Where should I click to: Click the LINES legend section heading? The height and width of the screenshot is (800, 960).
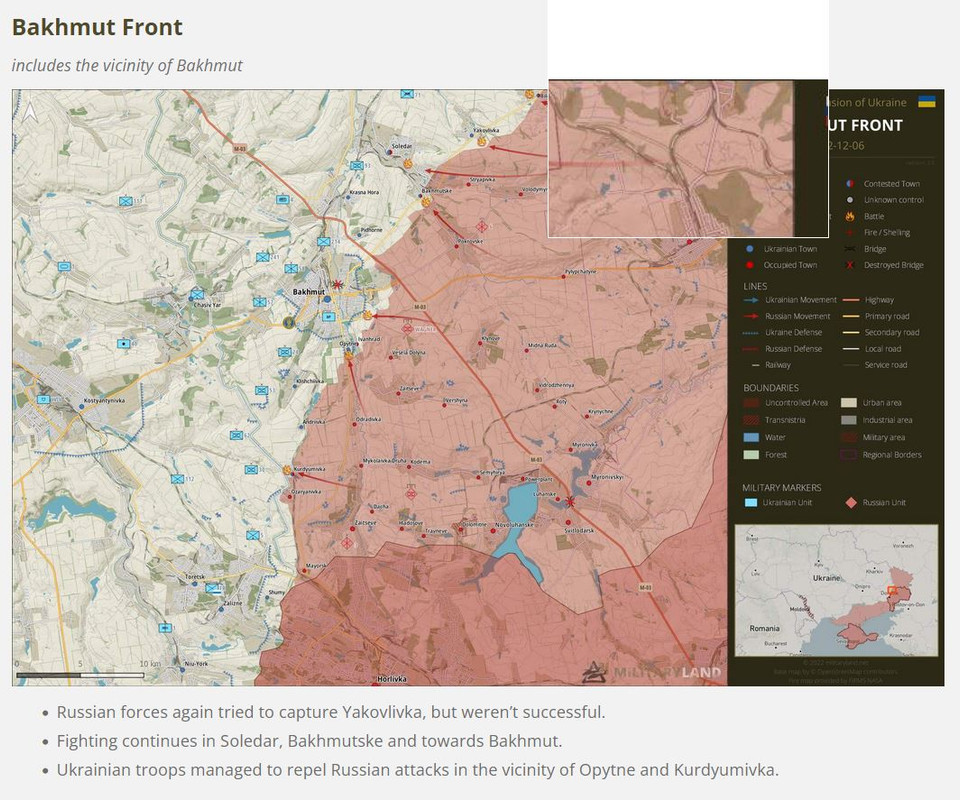[755, 286]
